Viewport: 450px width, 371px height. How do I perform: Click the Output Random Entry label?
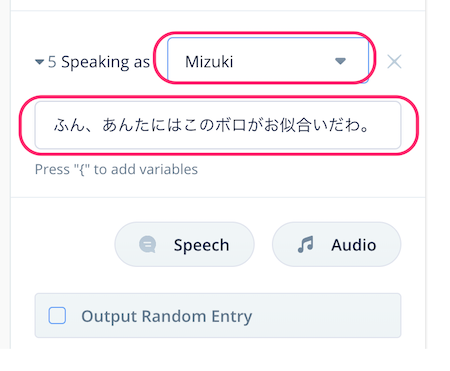(x=167, y=316)
